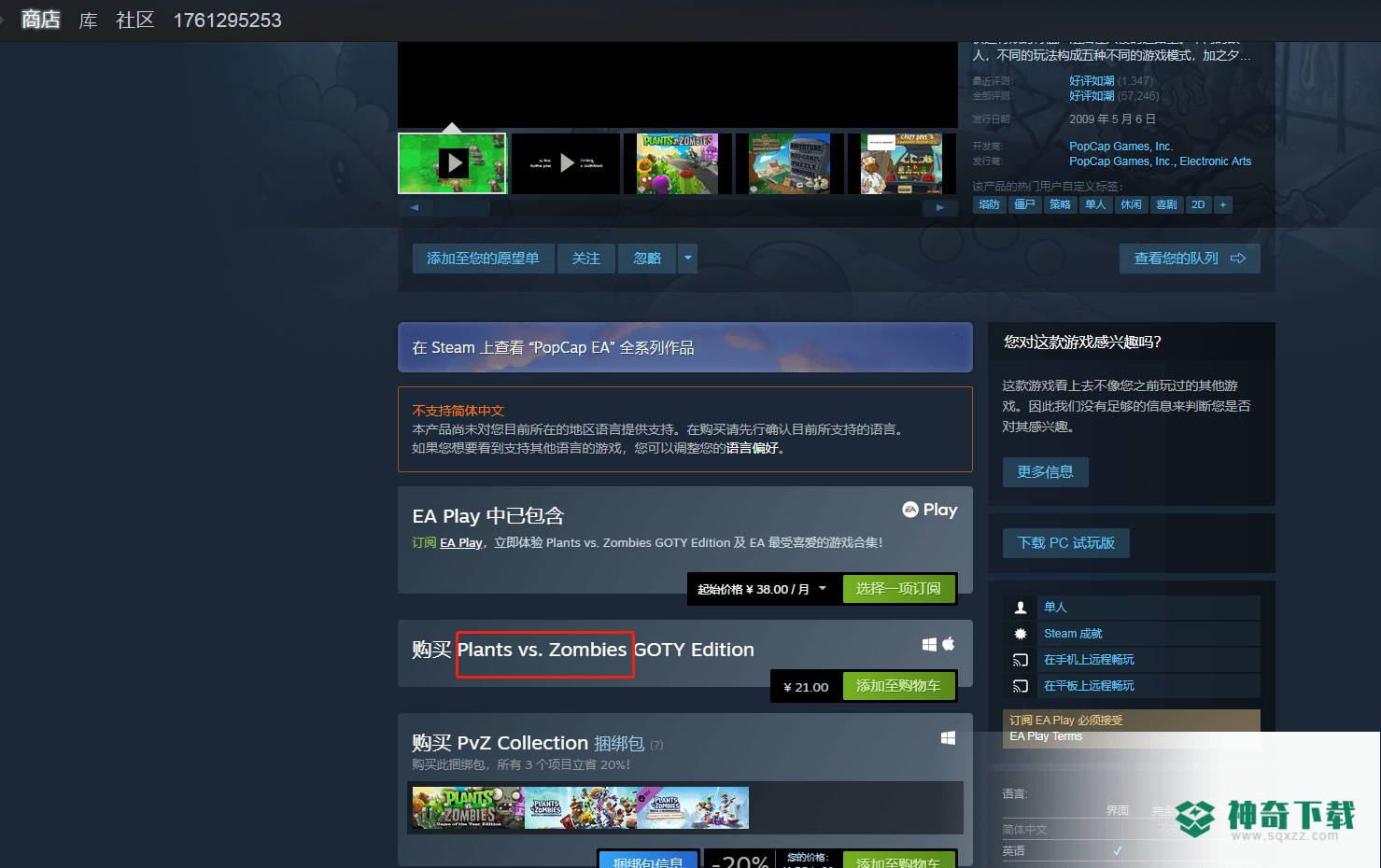This screenshot has width=1381, height=868.
Task: Click the EA Play logo icon
Action: point(930,510)
